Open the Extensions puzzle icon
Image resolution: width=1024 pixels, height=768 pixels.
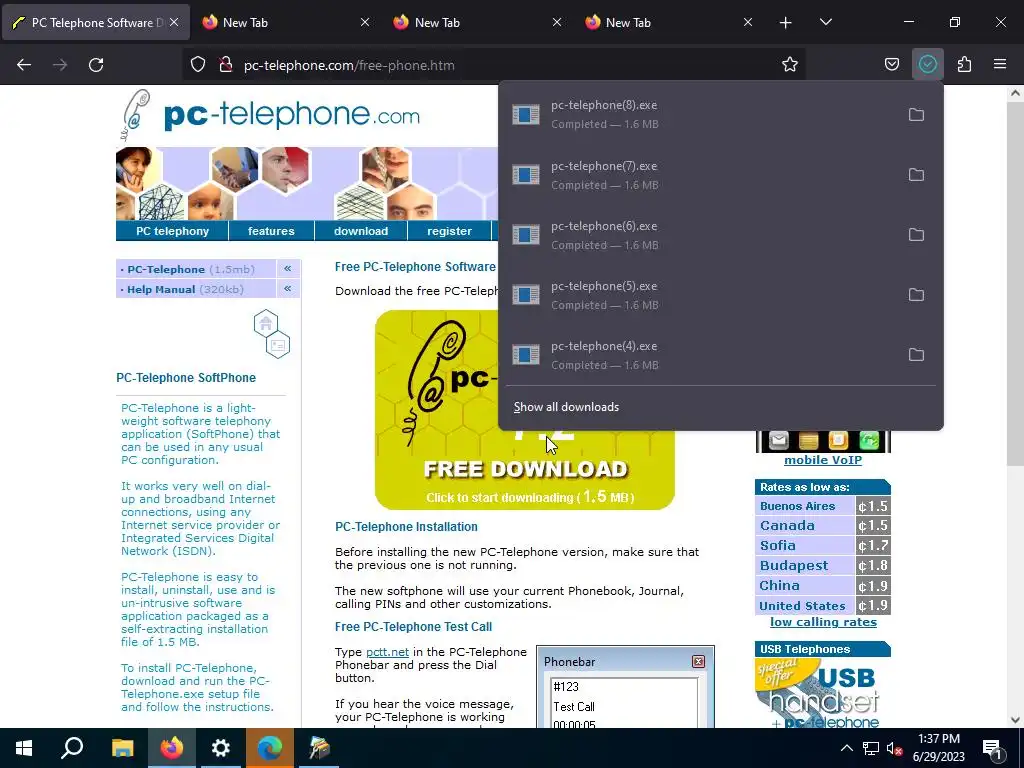[964, 65]
